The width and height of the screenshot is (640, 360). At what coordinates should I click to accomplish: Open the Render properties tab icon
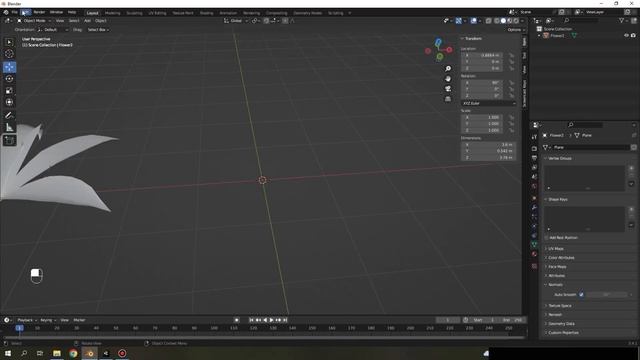534,149
